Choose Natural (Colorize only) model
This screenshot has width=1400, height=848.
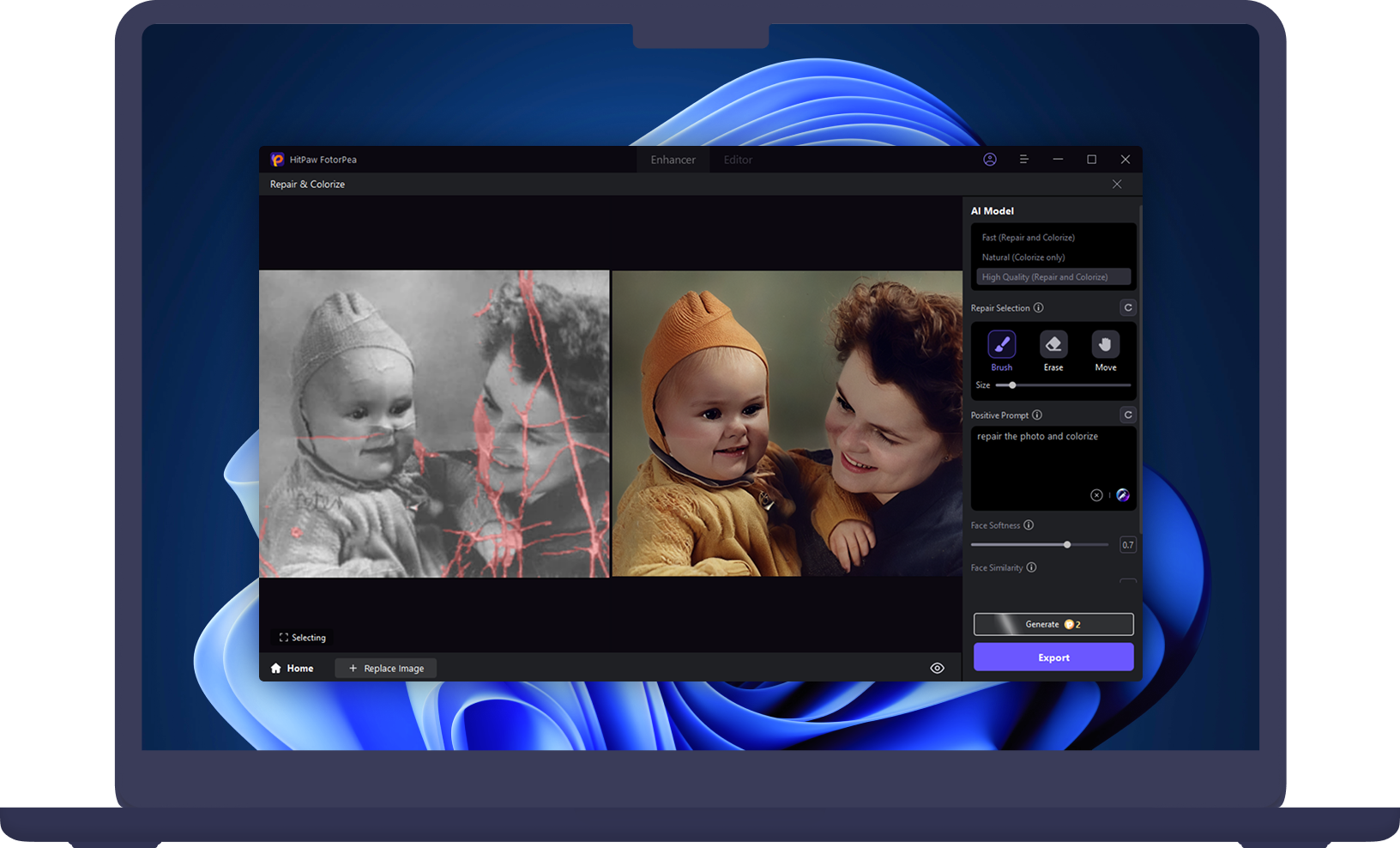click(x=1023, y=257)
